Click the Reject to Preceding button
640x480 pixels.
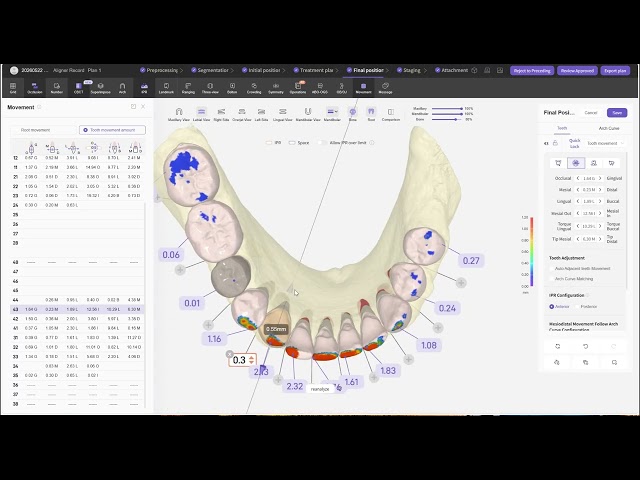coord(532,71)
